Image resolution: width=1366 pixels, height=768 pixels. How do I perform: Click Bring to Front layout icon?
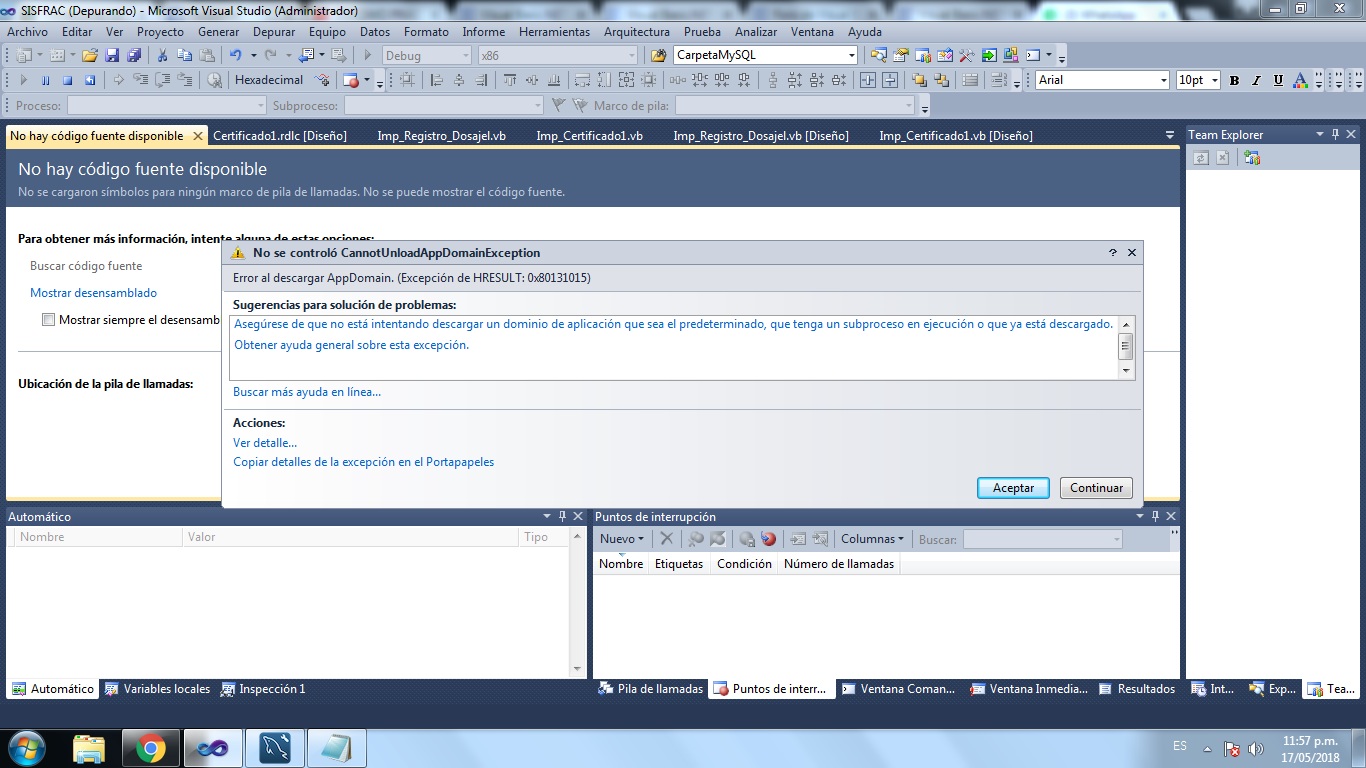click(919, 80)
